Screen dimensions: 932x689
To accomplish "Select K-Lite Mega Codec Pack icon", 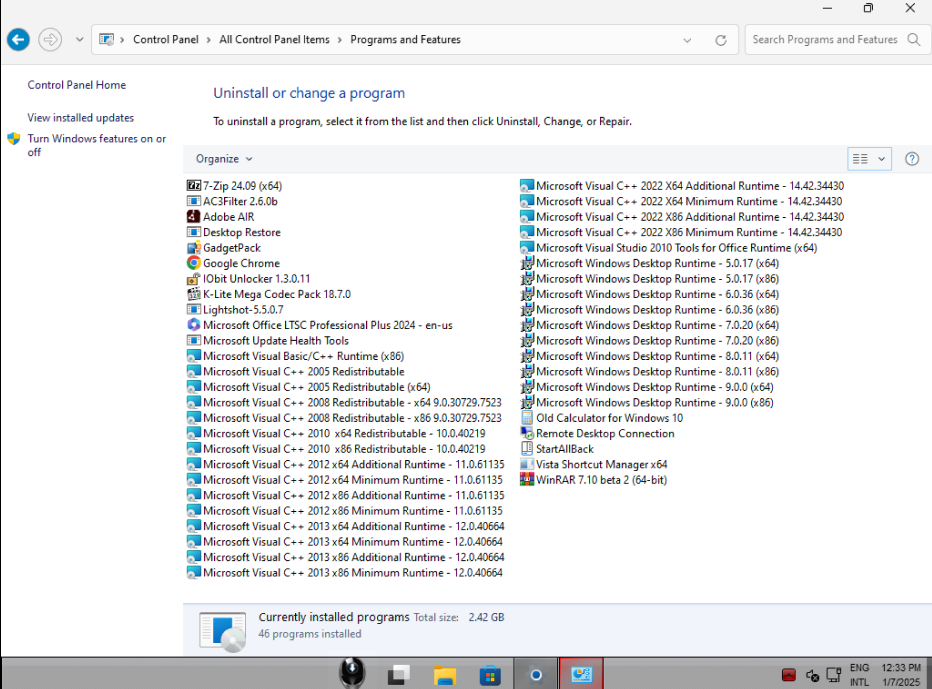I will 194,294.
